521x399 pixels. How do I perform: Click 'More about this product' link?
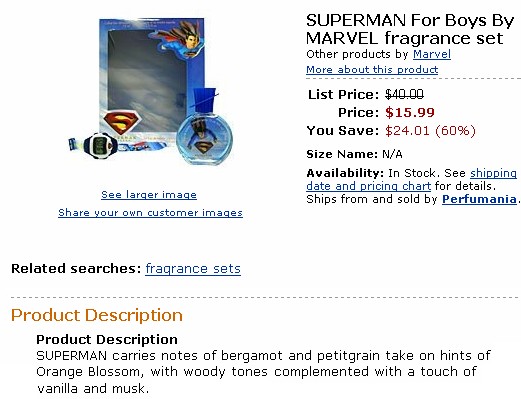372,70
